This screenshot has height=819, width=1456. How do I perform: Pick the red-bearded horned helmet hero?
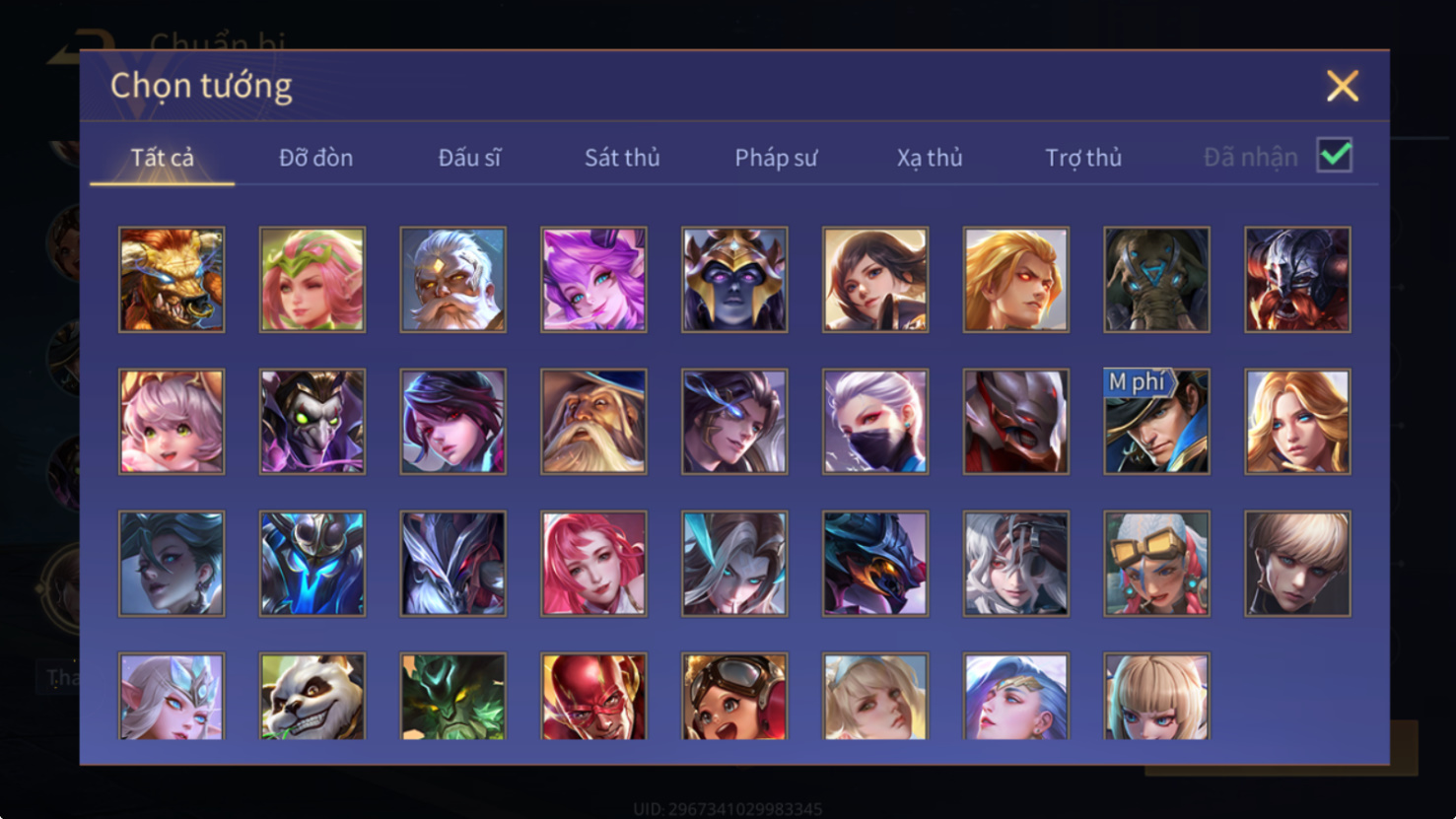1297,280
